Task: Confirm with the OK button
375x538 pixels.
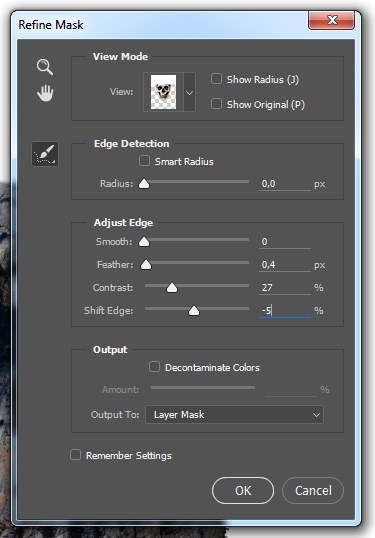Action: (x=243, y=490)
